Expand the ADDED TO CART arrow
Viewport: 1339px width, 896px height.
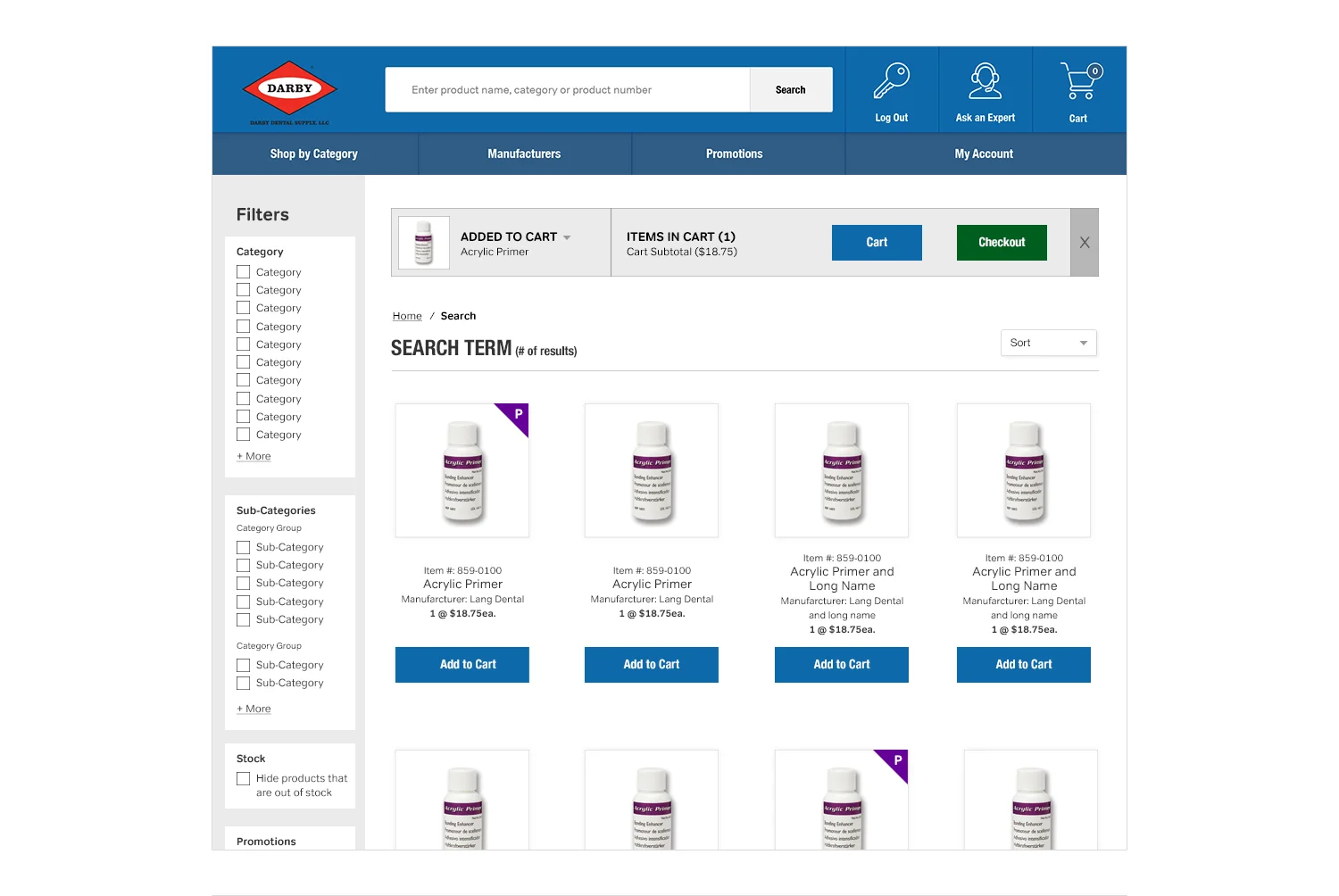(x=567, y=237)
